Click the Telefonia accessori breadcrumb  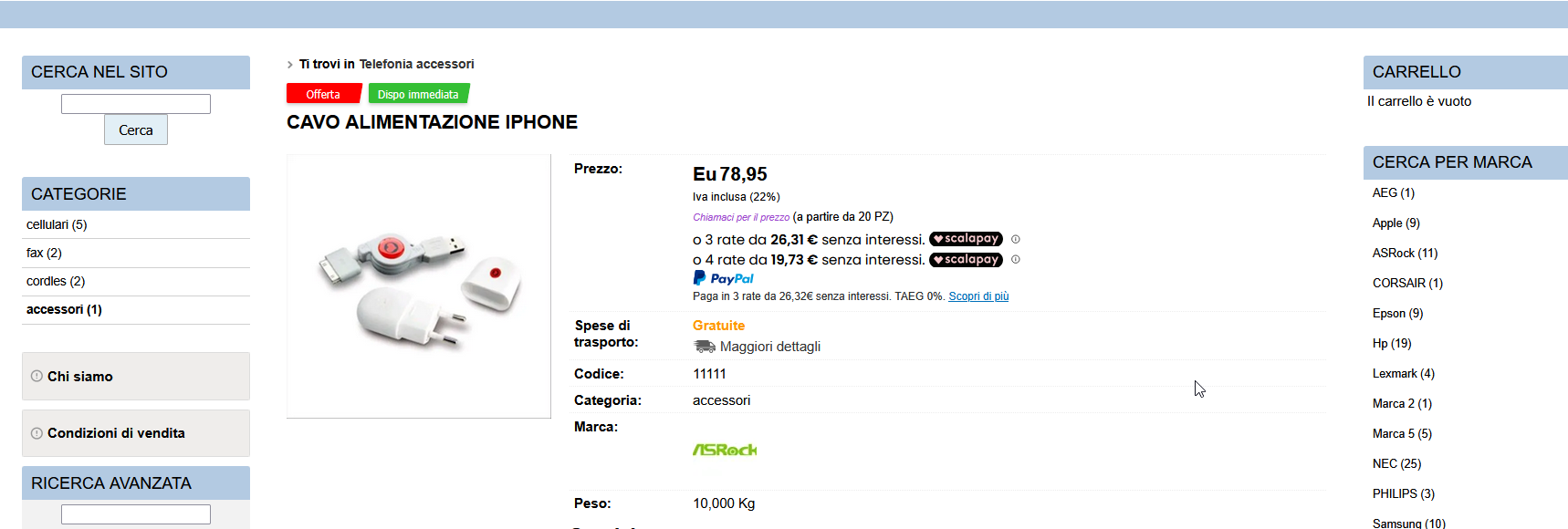click(416, 64)
